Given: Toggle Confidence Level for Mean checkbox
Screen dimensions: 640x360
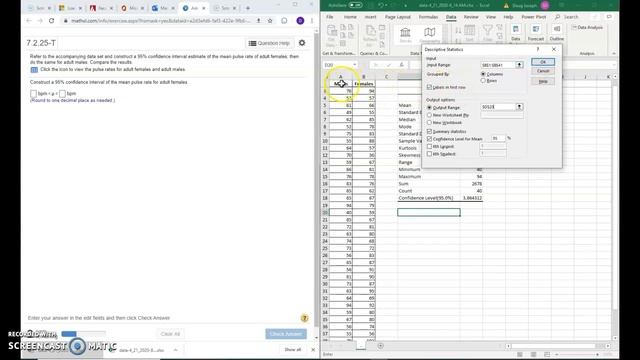Looking at the screenshot, I should [x=429, y=139].
